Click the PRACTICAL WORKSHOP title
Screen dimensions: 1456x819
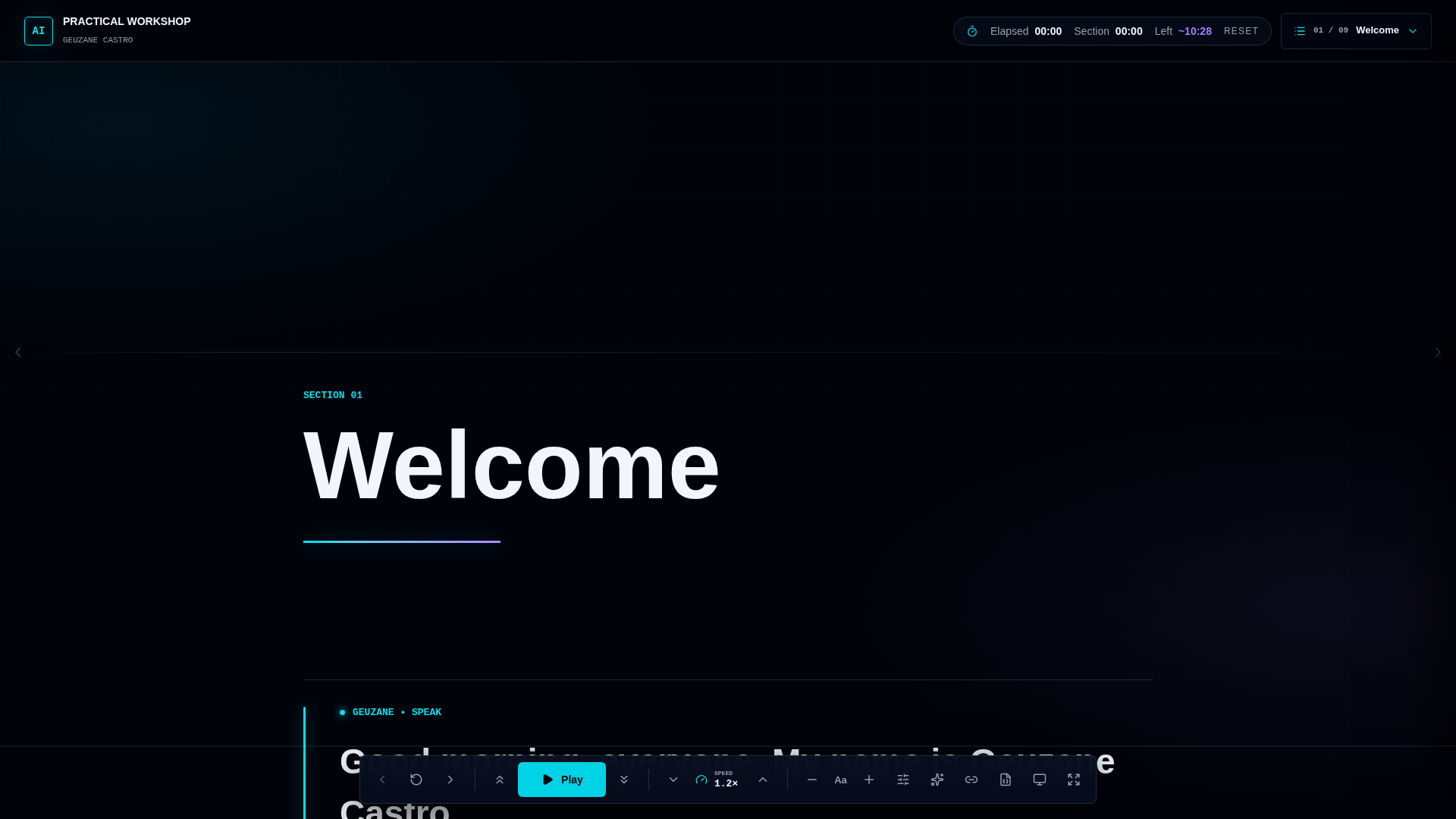tap(127, 21)
